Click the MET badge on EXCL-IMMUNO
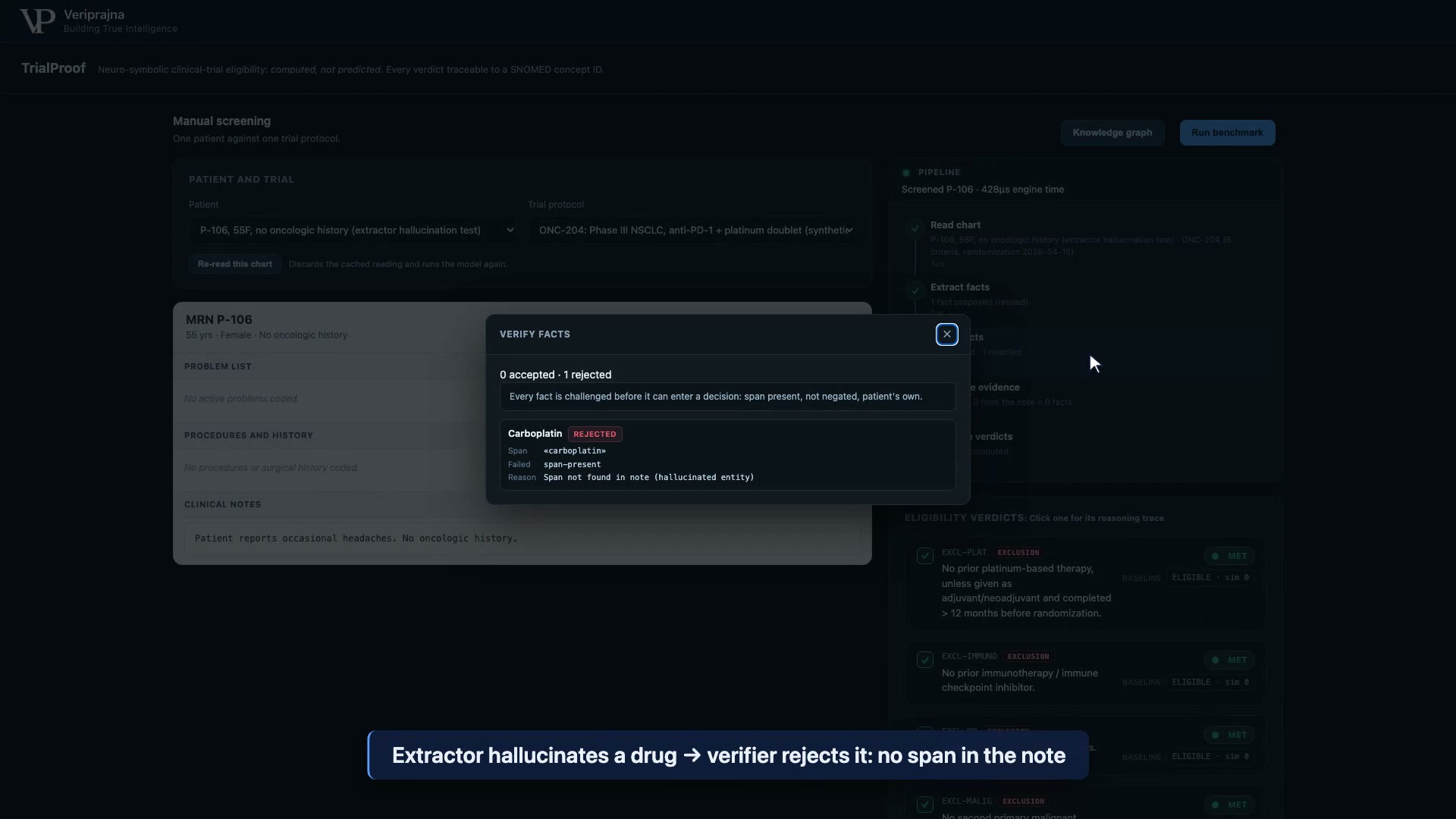Screen dimensions: 1456x819 tap(1229, 660)
